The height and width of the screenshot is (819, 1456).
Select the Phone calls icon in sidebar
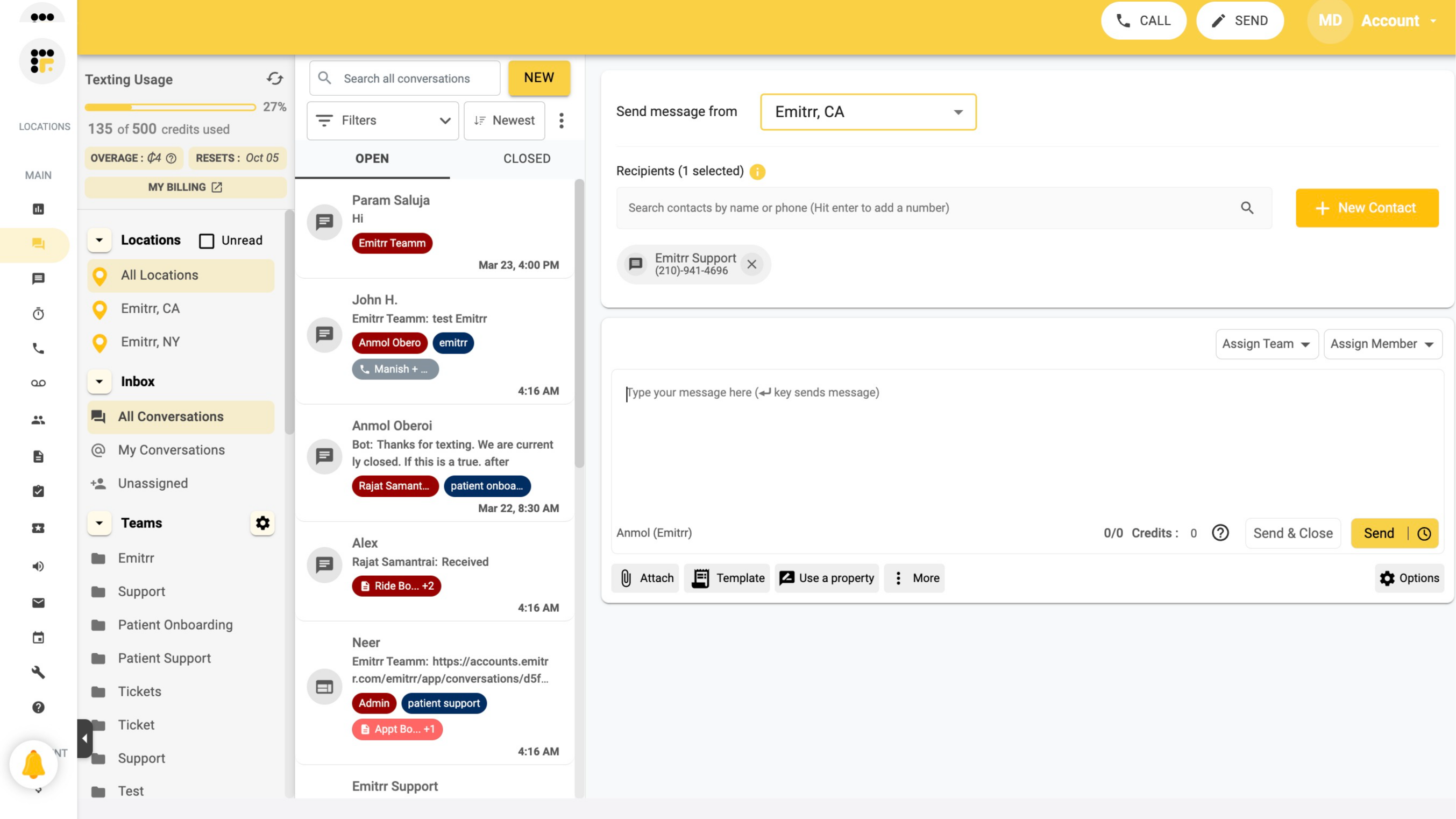point(38,348)
